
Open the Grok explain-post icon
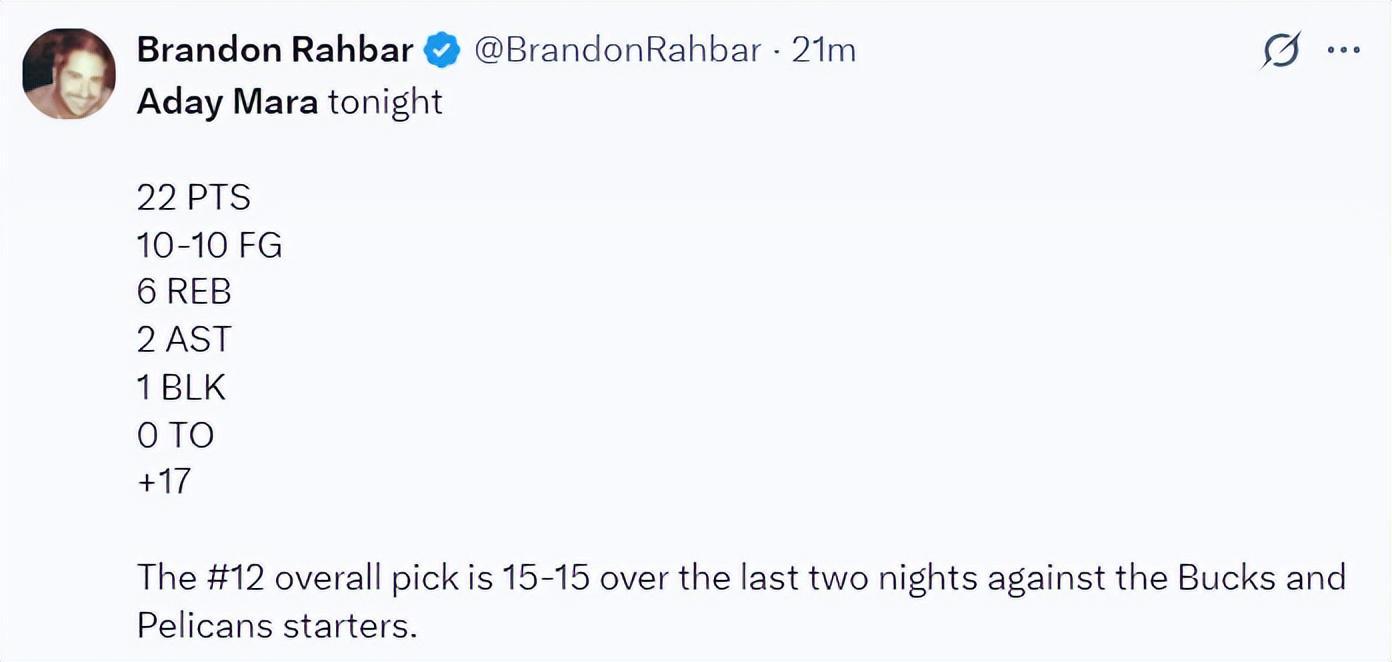click(x=1281, y=50)
